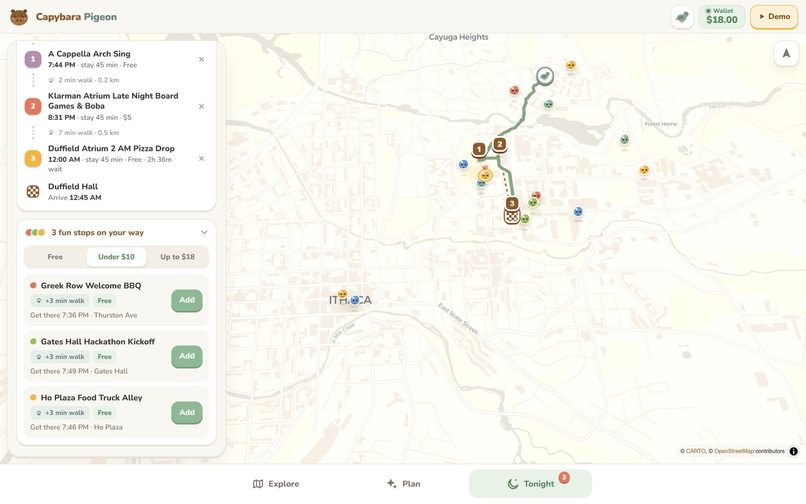Click map route marker numbered 3
The width and height of the screenshot is (806, 504).
pos(512,203)
